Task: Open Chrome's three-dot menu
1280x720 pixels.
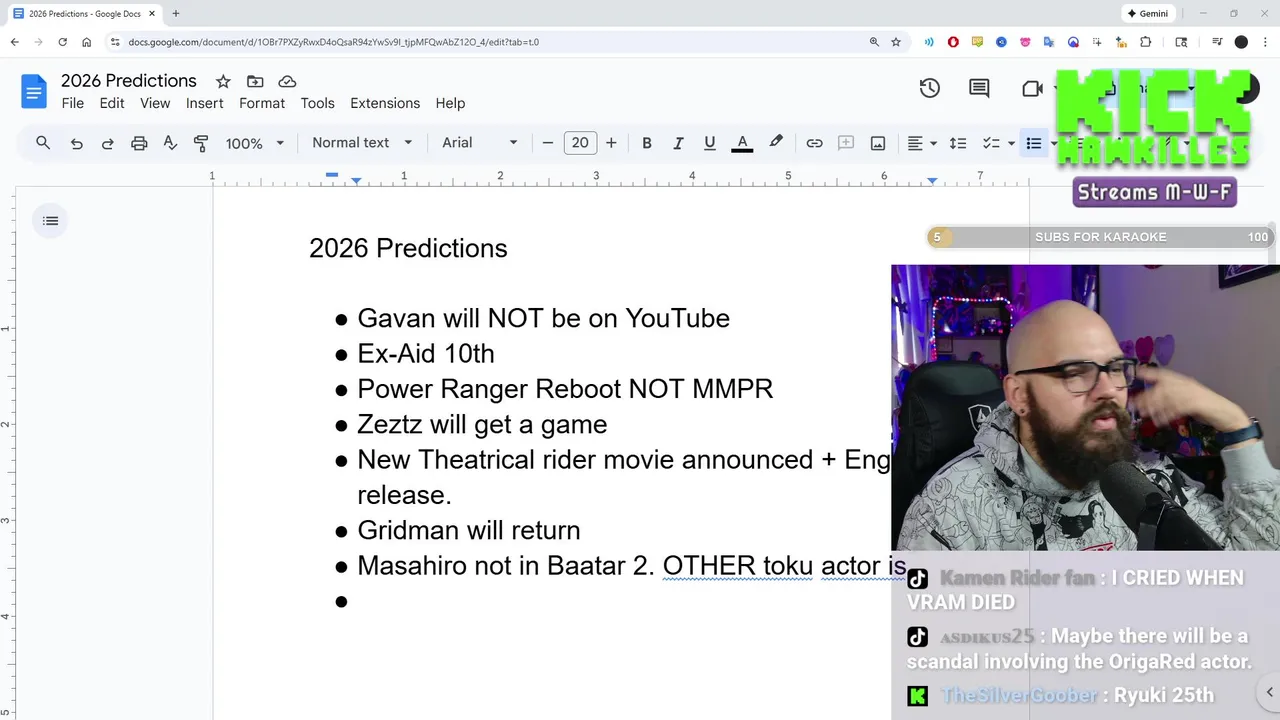Action: point(1267,42)
